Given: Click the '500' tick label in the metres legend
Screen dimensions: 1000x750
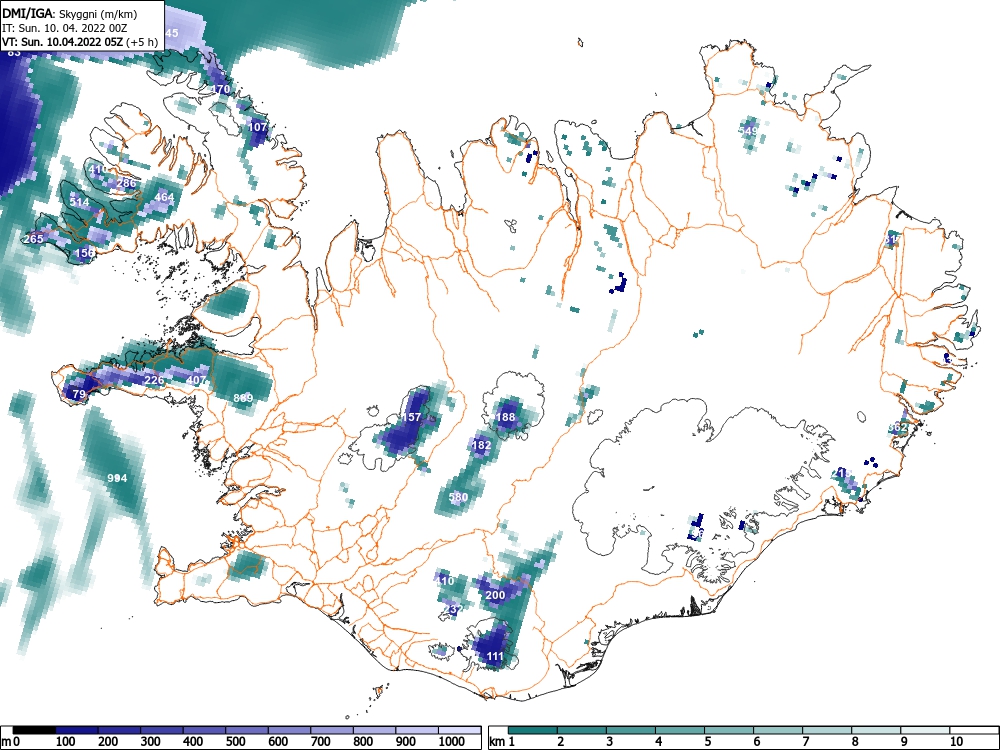Looking at the screenshot, I should coord(236,742).
